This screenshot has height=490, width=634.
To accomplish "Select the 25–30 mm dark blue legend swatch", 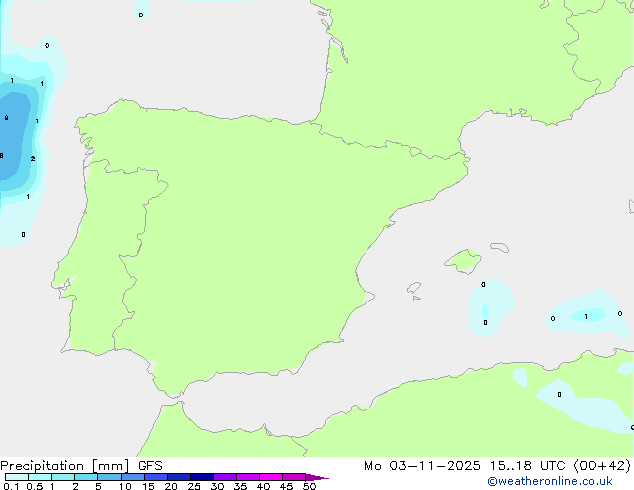I will (201, 477).
